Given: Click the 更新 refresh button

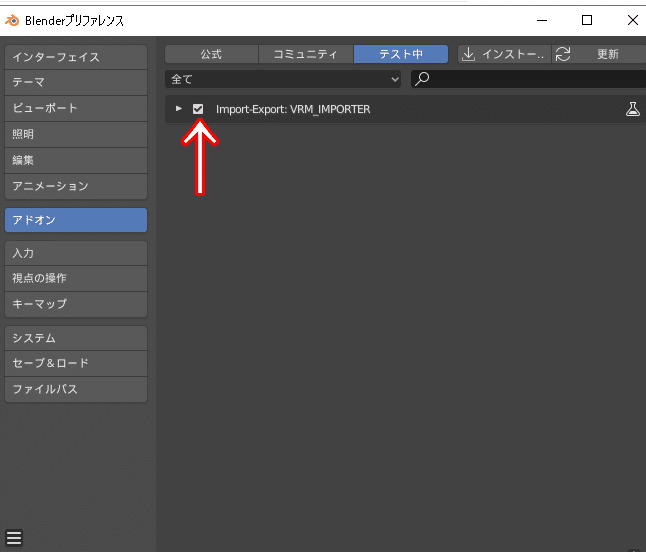Looking at the screenshot, I should click(x=599, y=54).
